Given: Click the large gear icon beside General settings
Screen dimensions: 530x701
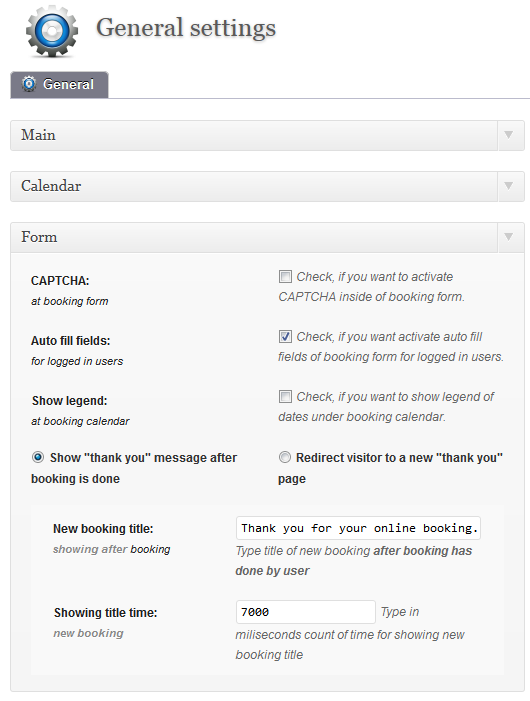Looking at the screenshot, I should point(52,31).
